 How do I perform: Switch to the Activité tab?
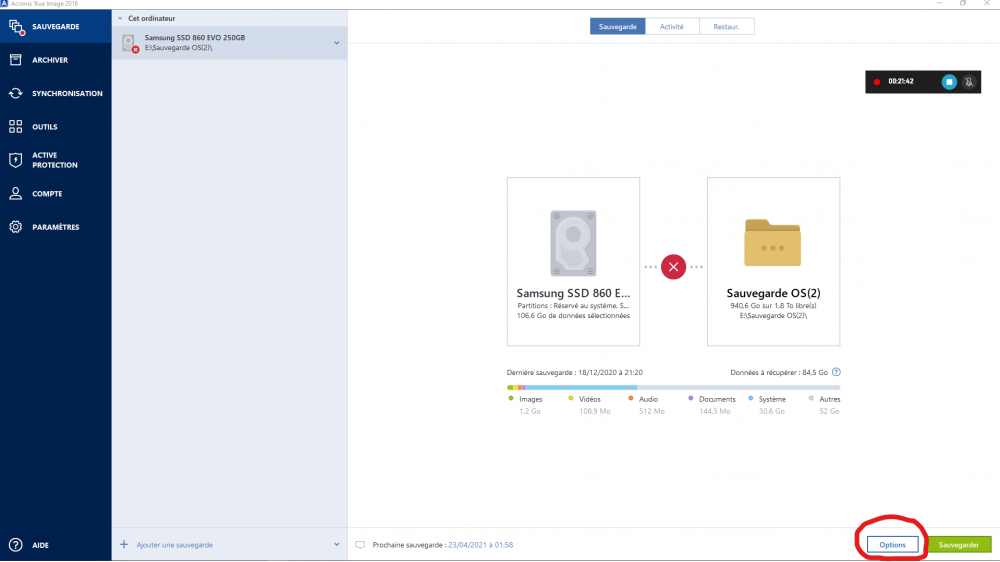(672, 26)
